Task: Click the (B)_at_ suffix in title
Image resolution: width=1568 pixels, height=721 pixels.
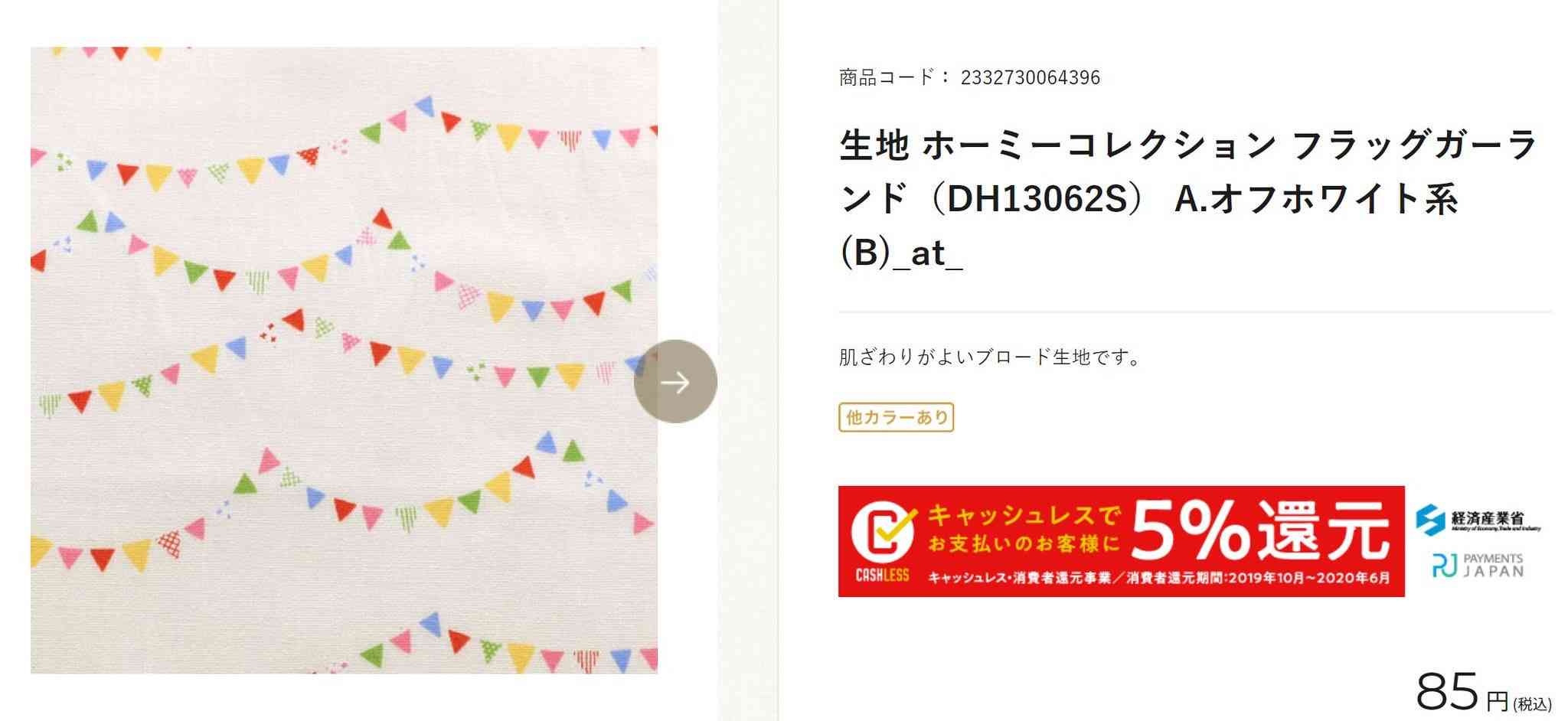Action: [x=901, y=253]
